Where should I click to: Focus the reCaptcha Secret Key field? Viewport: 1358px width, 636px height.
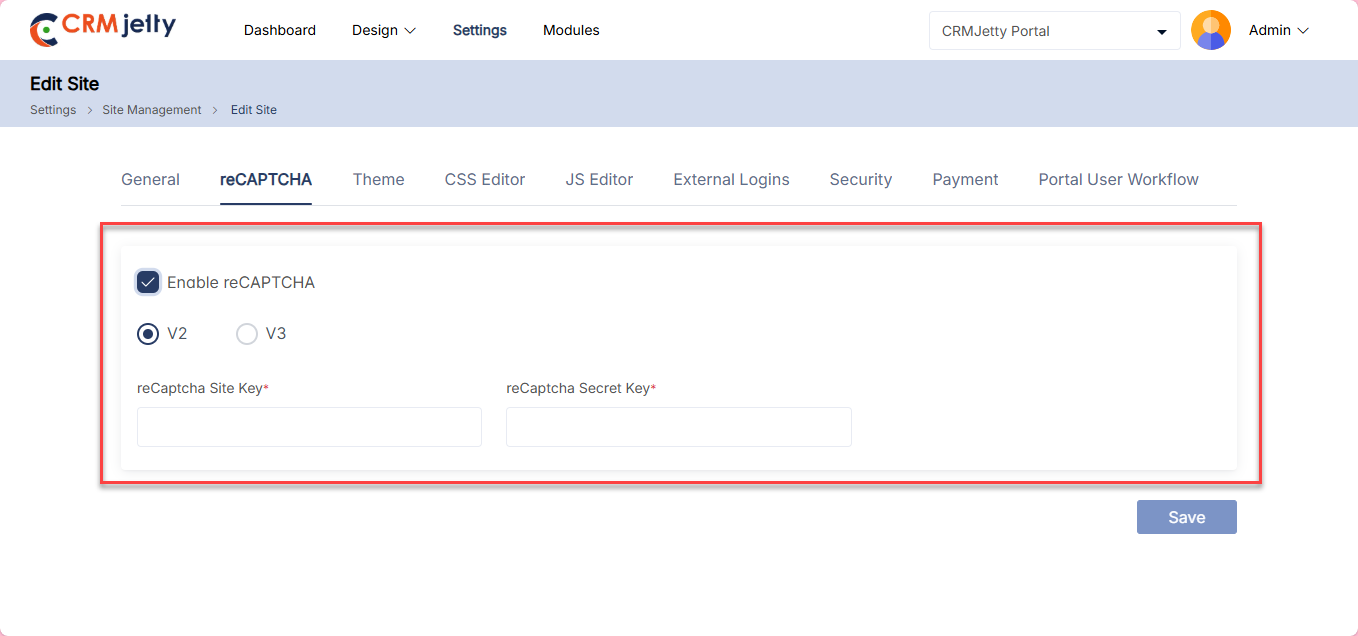click(678, 427)
